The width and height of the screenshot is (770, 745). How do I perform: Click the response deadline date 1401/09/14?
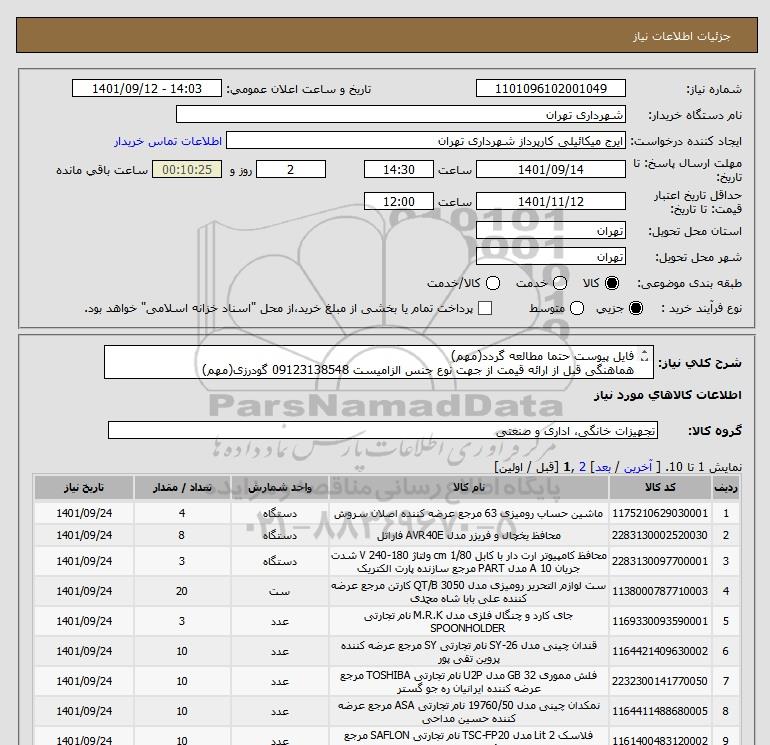click(x=550, y=169)
